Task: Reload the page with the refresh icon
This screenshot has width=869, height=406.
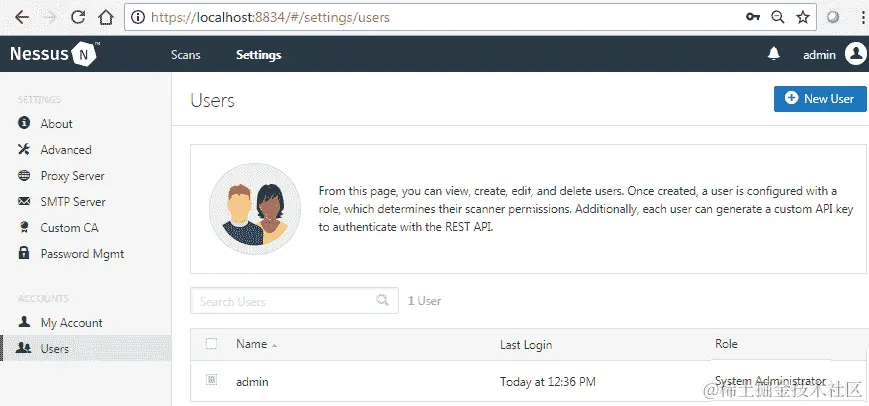Action: click(x=78, y=18)
